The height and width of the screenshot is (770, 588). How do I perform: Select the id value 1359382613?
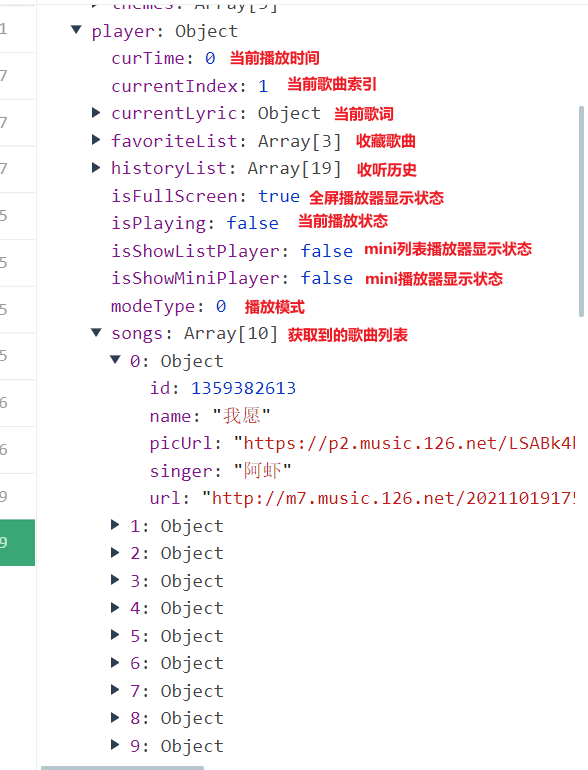[244, 388]
